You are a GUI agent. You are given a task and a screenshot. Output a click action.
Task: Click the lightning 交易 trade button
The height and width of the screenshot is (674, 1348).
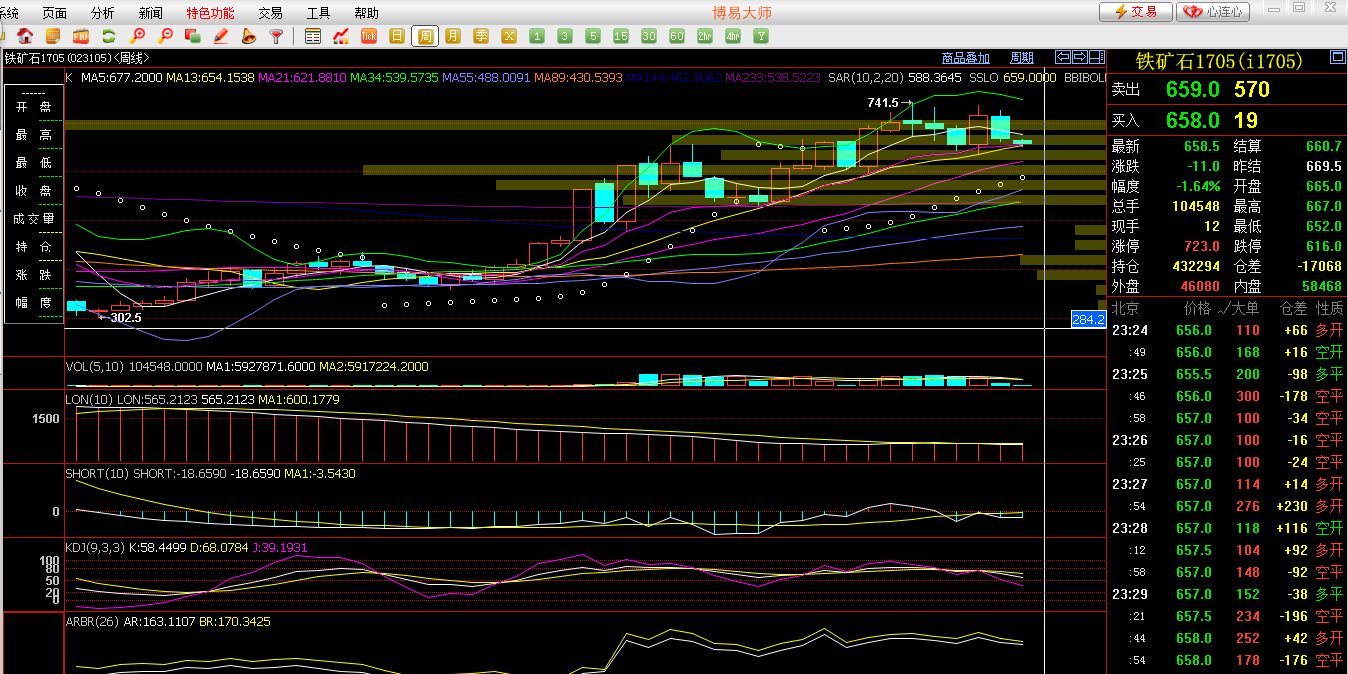click(1136, 12)
